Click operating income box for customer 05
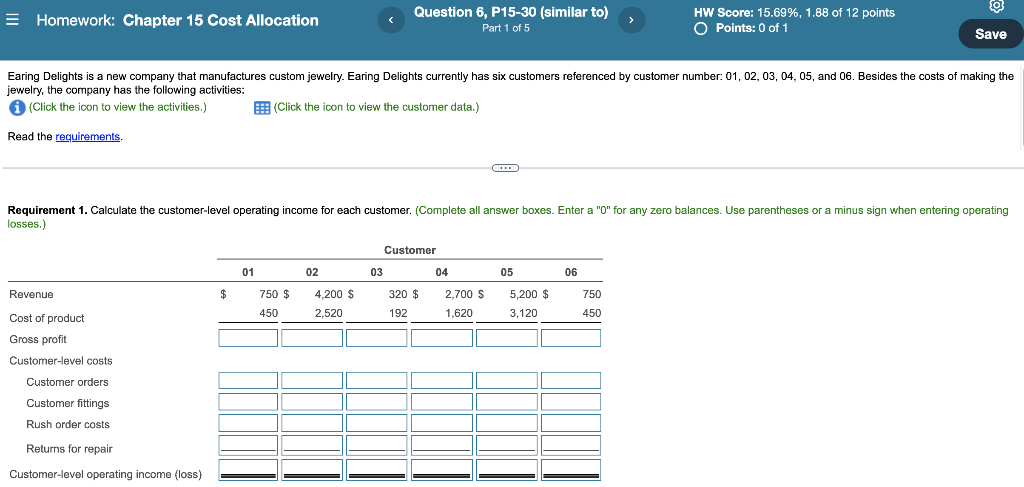The image size is (1024, 487). pyautogui.click(x=506, y=471)
